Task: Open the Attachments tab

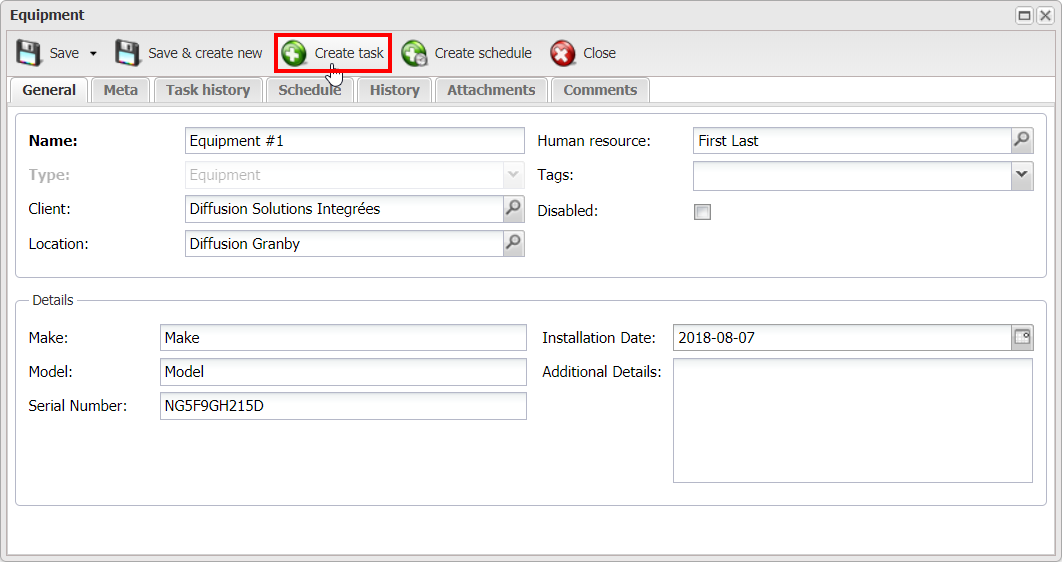Action: point(491,90)
